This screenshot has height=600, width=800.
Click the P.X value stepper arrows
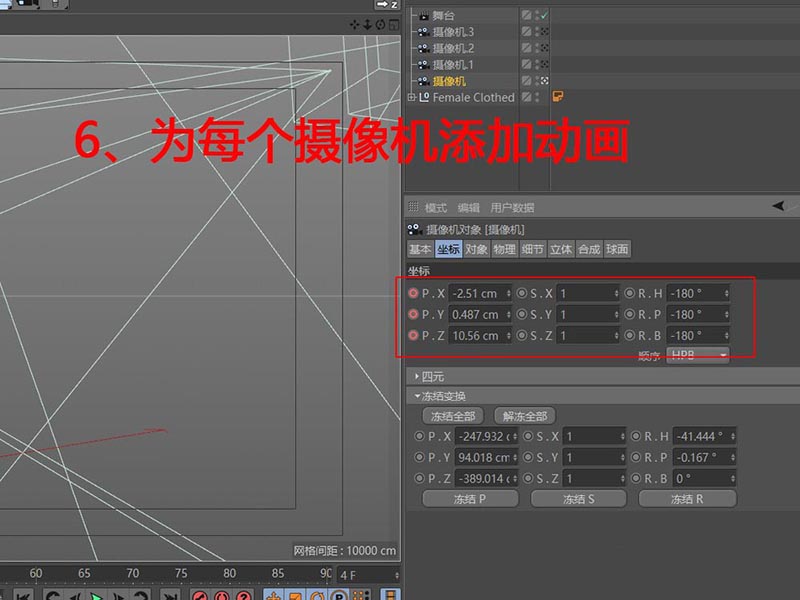point(510,293)
